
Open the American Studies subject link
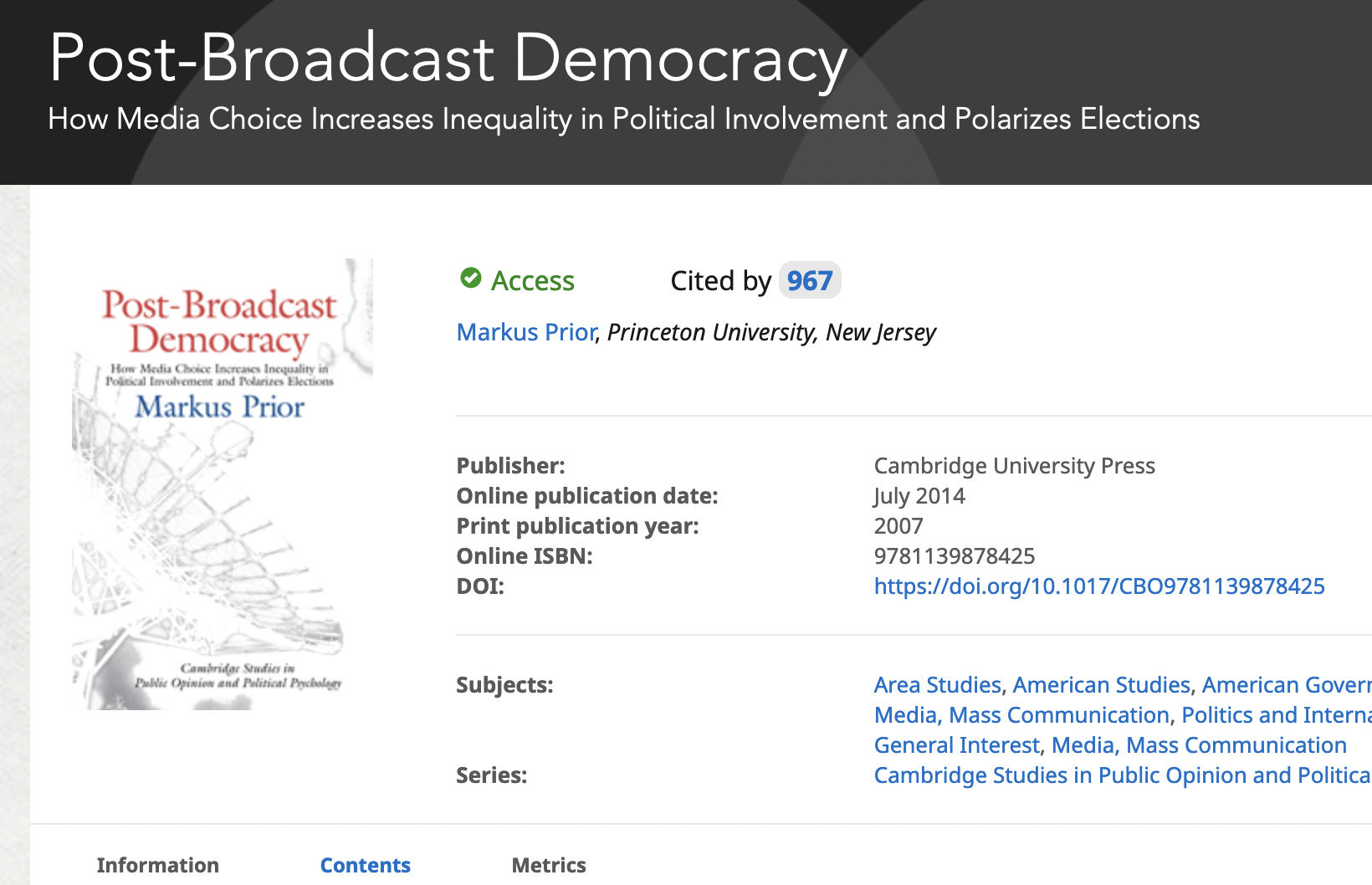pyautogui.click(x=1101, y=685)
